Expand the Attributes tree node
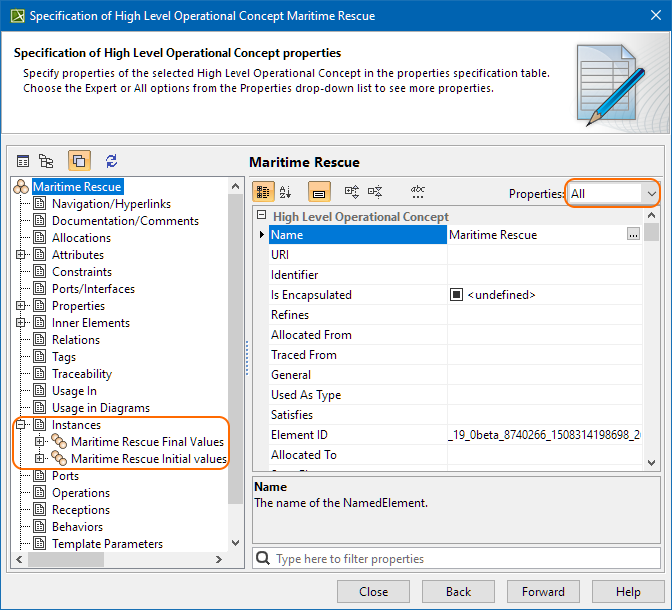Screen dimensions: 672x610 tap(21, 255)
